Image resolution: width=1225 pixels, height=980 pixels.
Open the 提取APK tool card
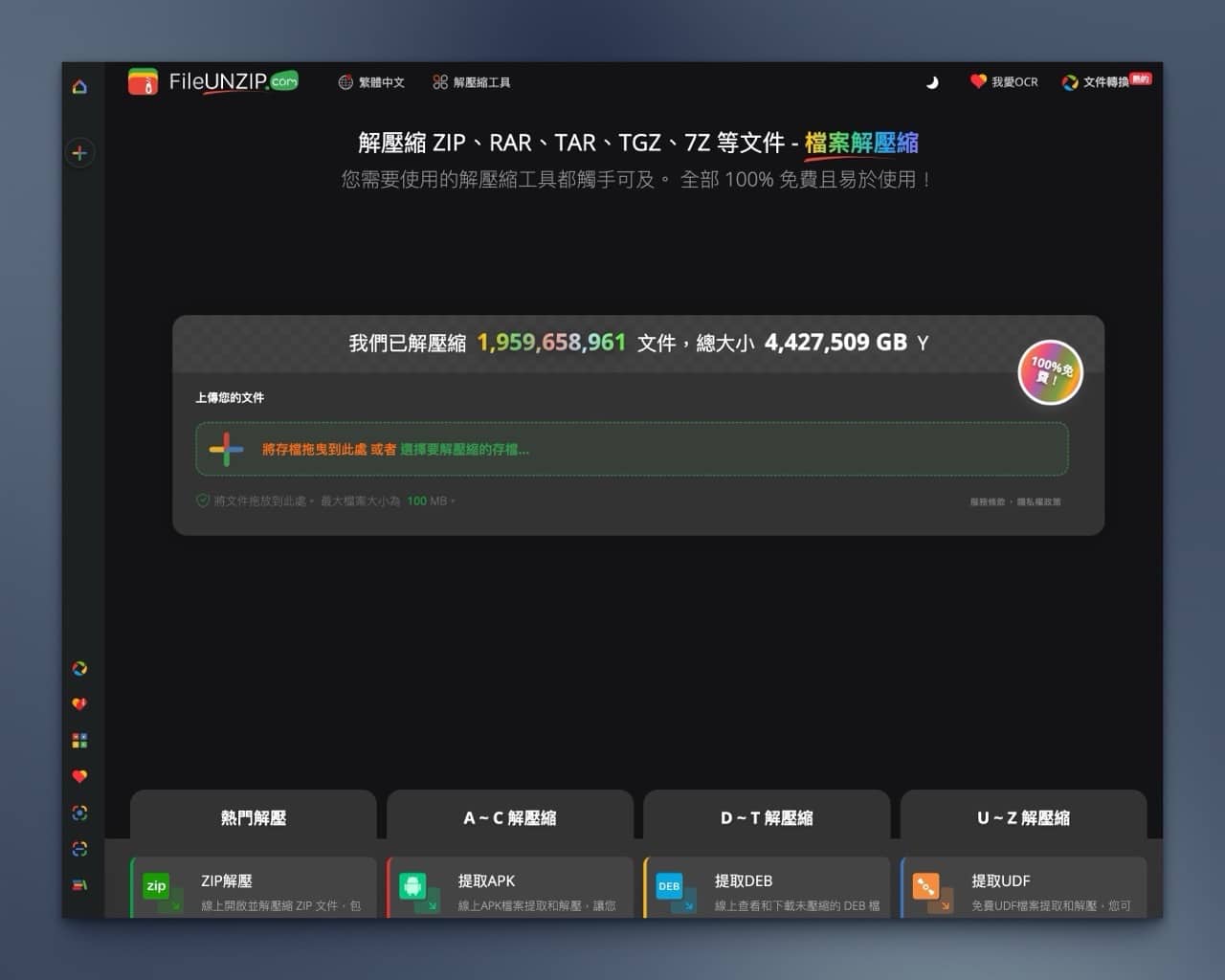[x=510, y=888]
